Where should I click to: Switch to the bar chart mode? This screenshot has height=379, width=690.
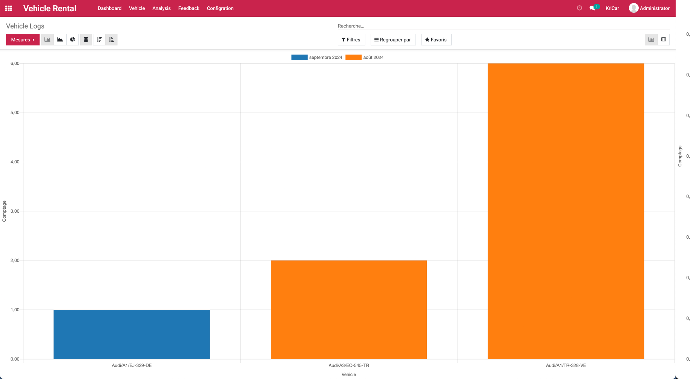point(47,40)
